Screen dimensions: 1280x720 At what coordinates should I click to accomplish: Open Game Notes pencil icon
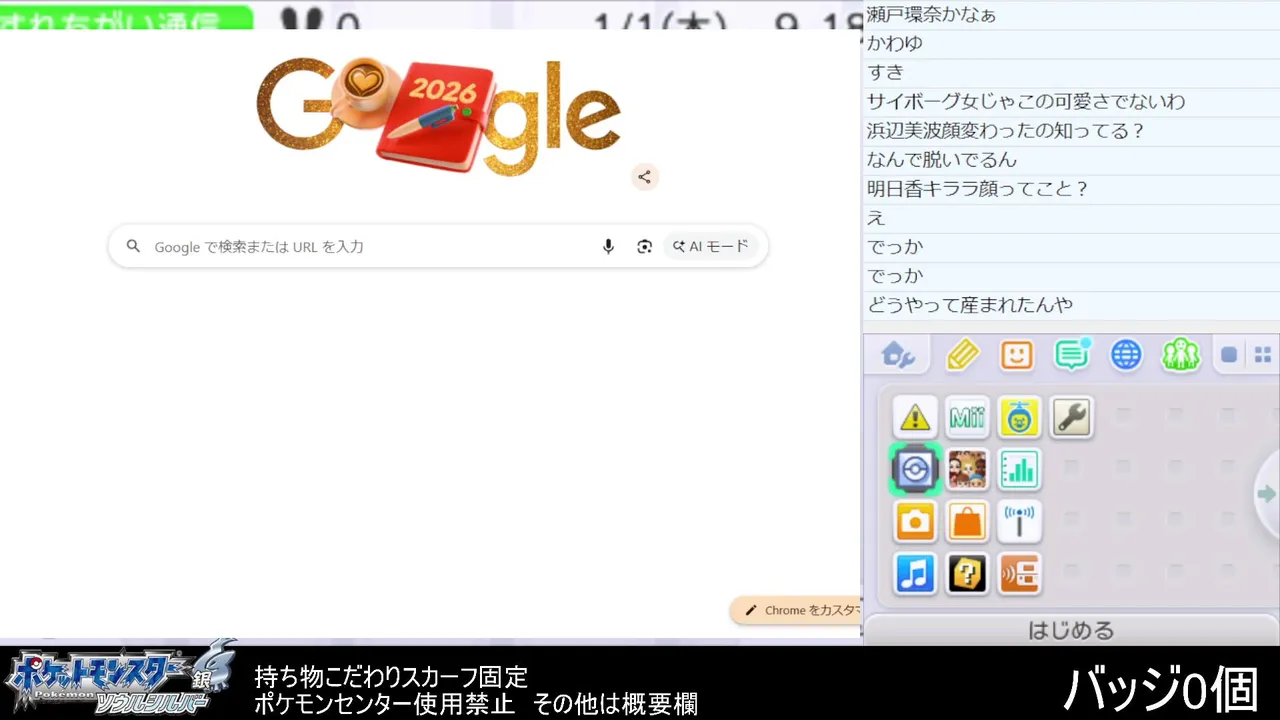pyautogui.click(x=962, y=355)
